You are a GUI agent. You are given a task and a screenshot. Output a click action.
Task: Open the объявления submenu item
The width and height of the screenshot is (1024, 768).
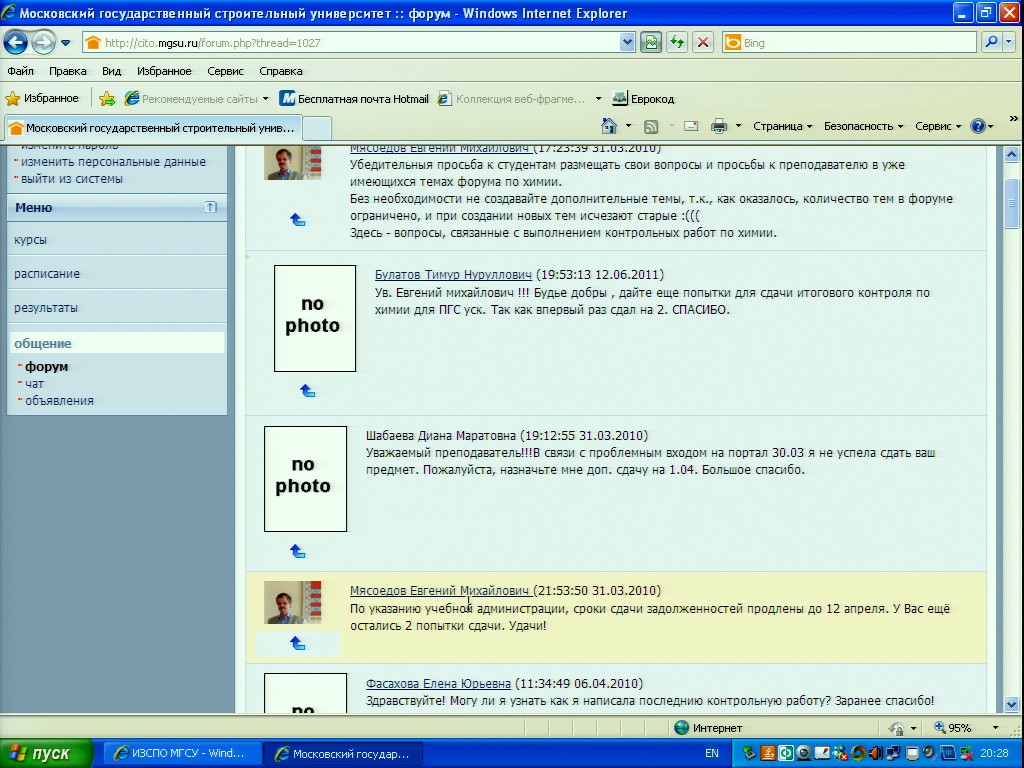tap(59, 401)
